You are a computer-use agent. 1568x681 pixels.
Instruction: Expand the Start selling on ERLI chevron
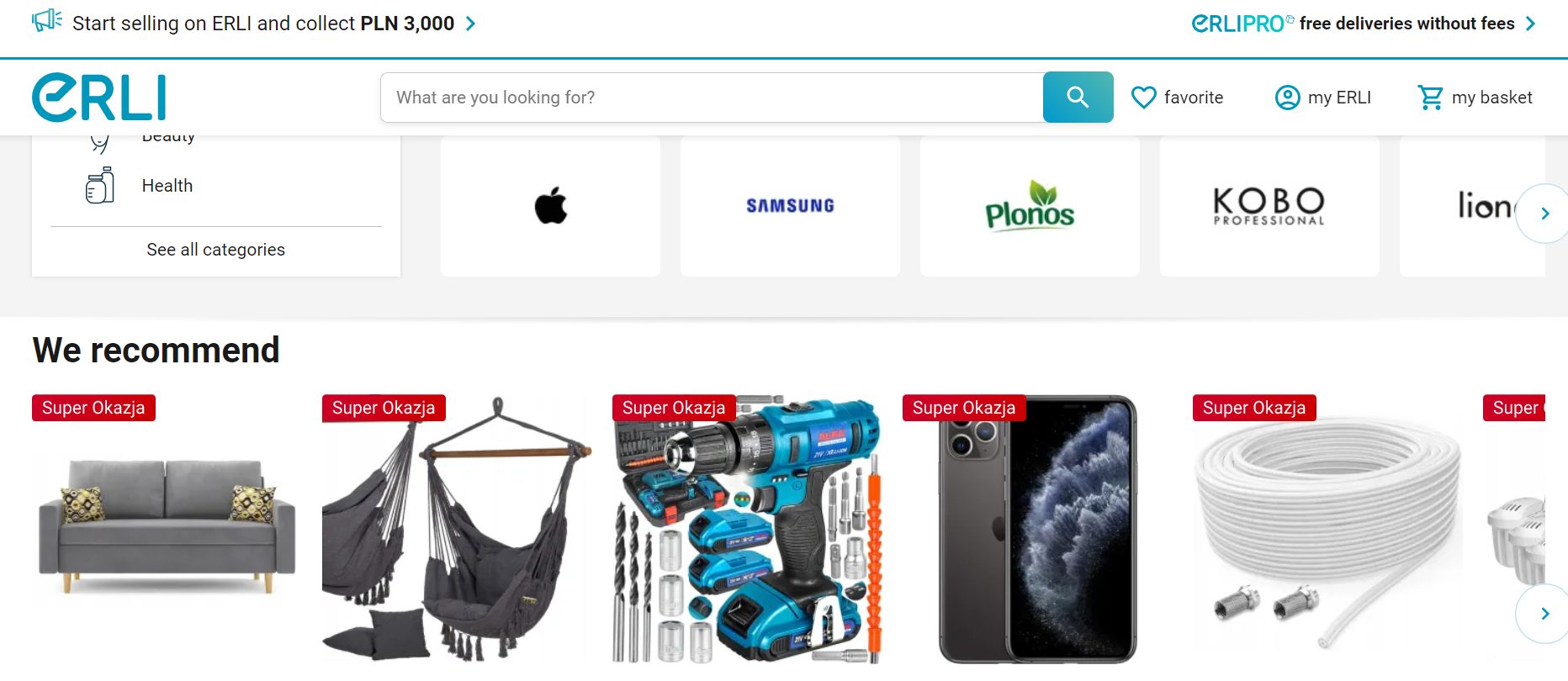tap(471, 24)
